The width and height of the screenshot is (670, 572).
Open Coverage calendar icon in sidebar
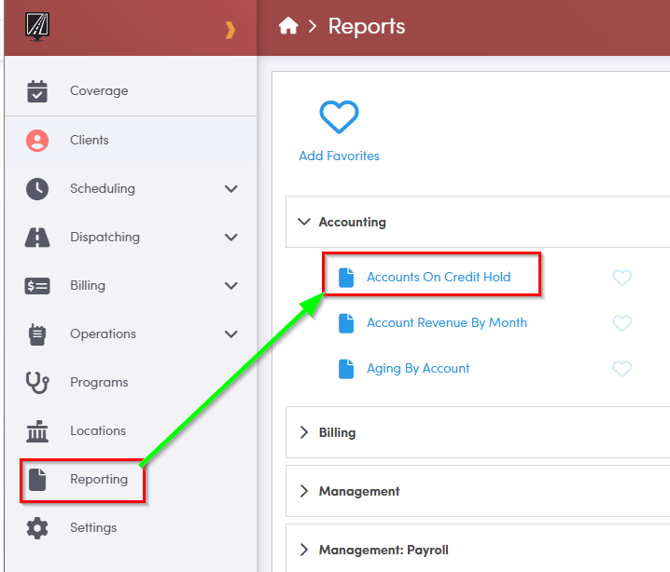[x=37, y=91]
